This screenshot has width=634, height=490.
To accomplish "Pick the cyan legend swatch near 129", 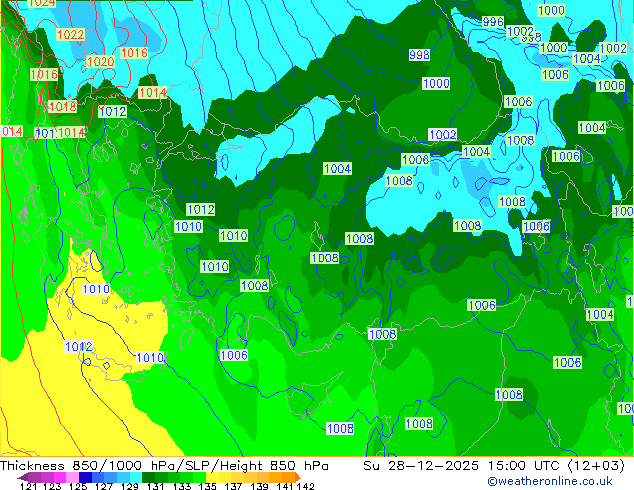I will coord(136,477).
